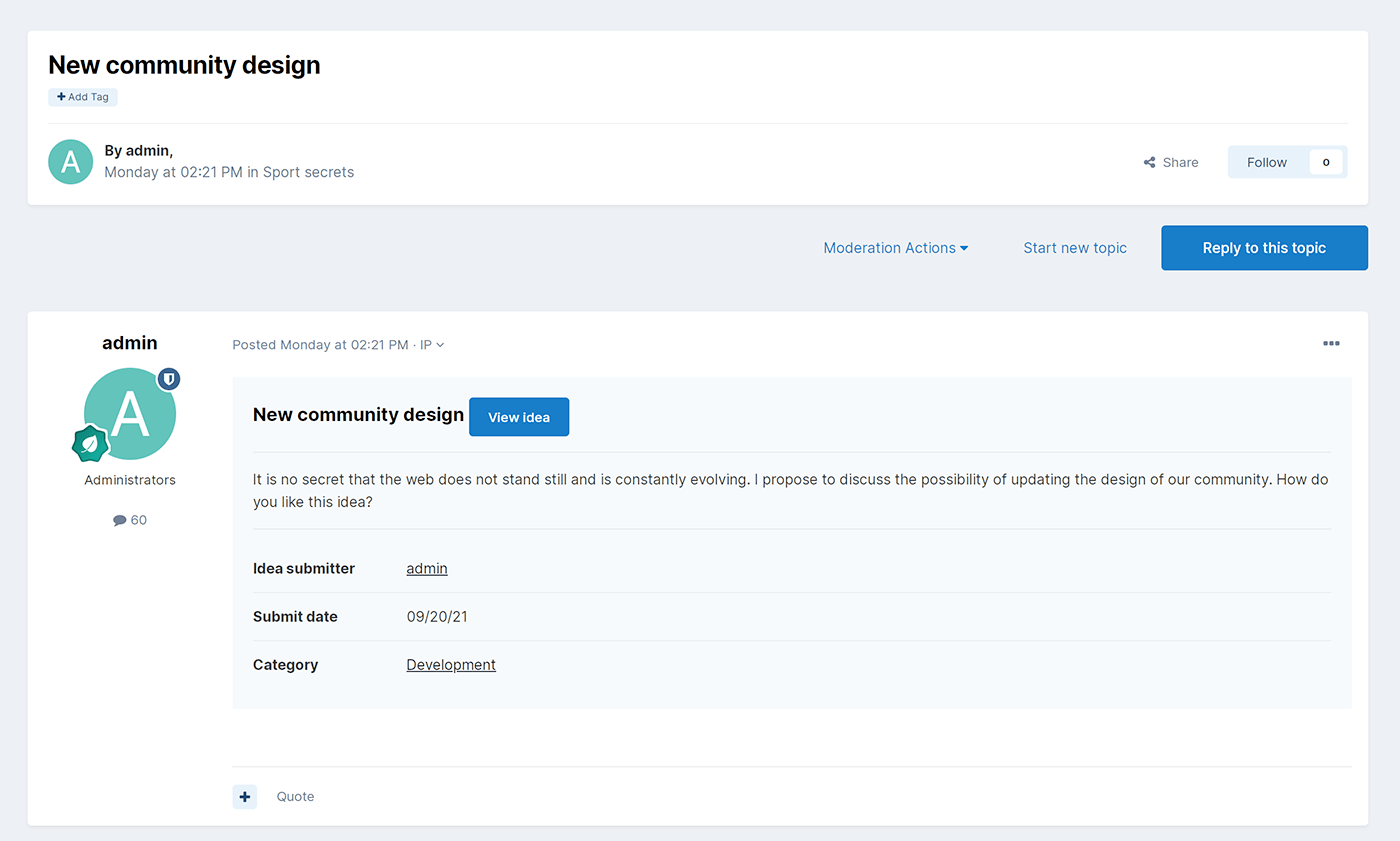1400x841 pixels.
Task: Open the post options ellipsis menu
Action: click(x=1331, y=344)
